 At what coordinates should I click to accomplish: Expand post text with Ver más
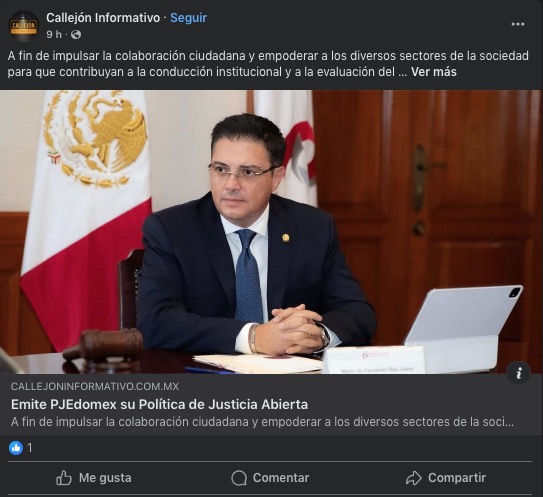tap(434, 72)
